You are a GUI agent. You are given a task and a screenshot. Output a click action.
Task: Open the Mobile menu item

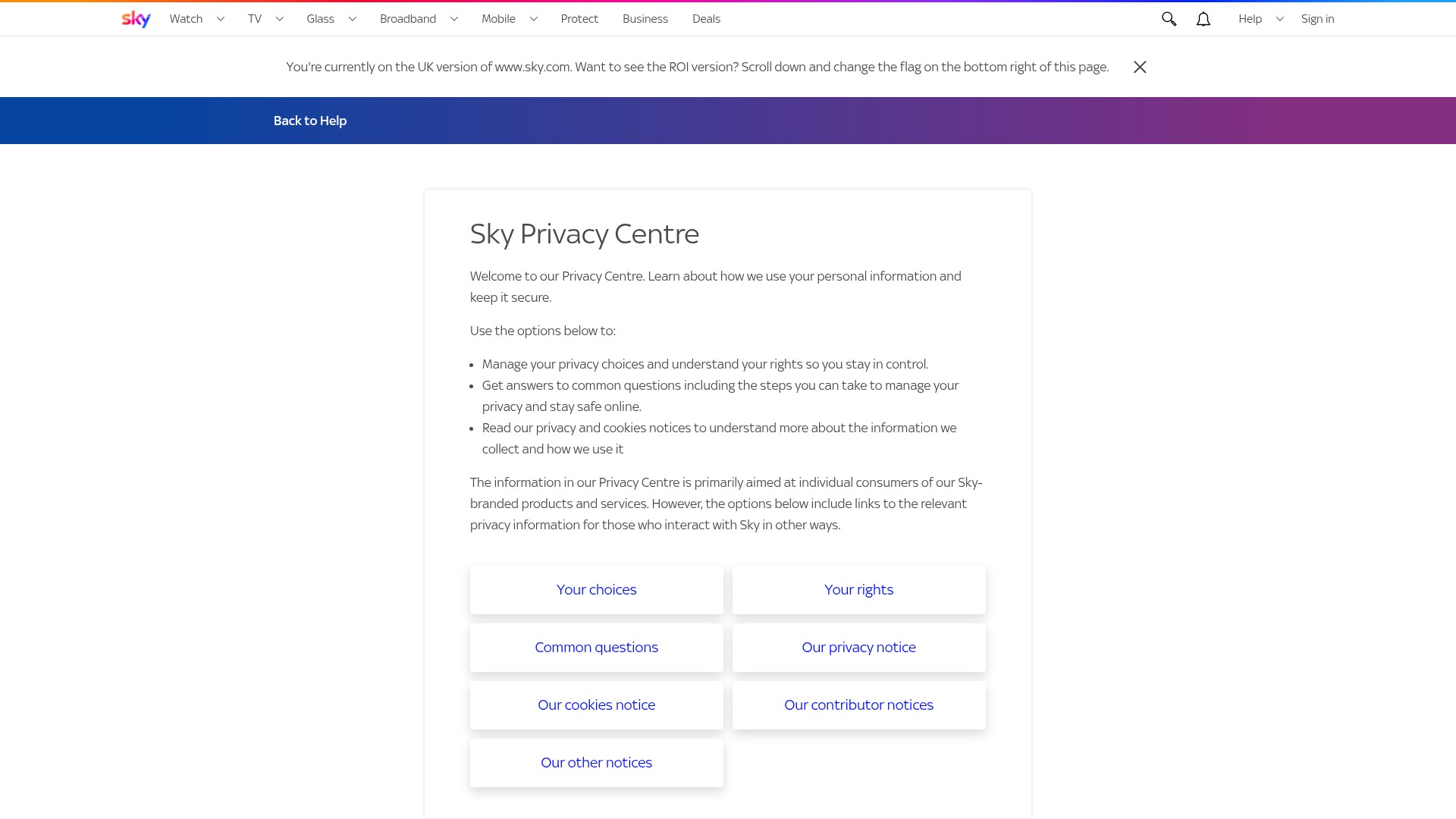tap(498, 19)
